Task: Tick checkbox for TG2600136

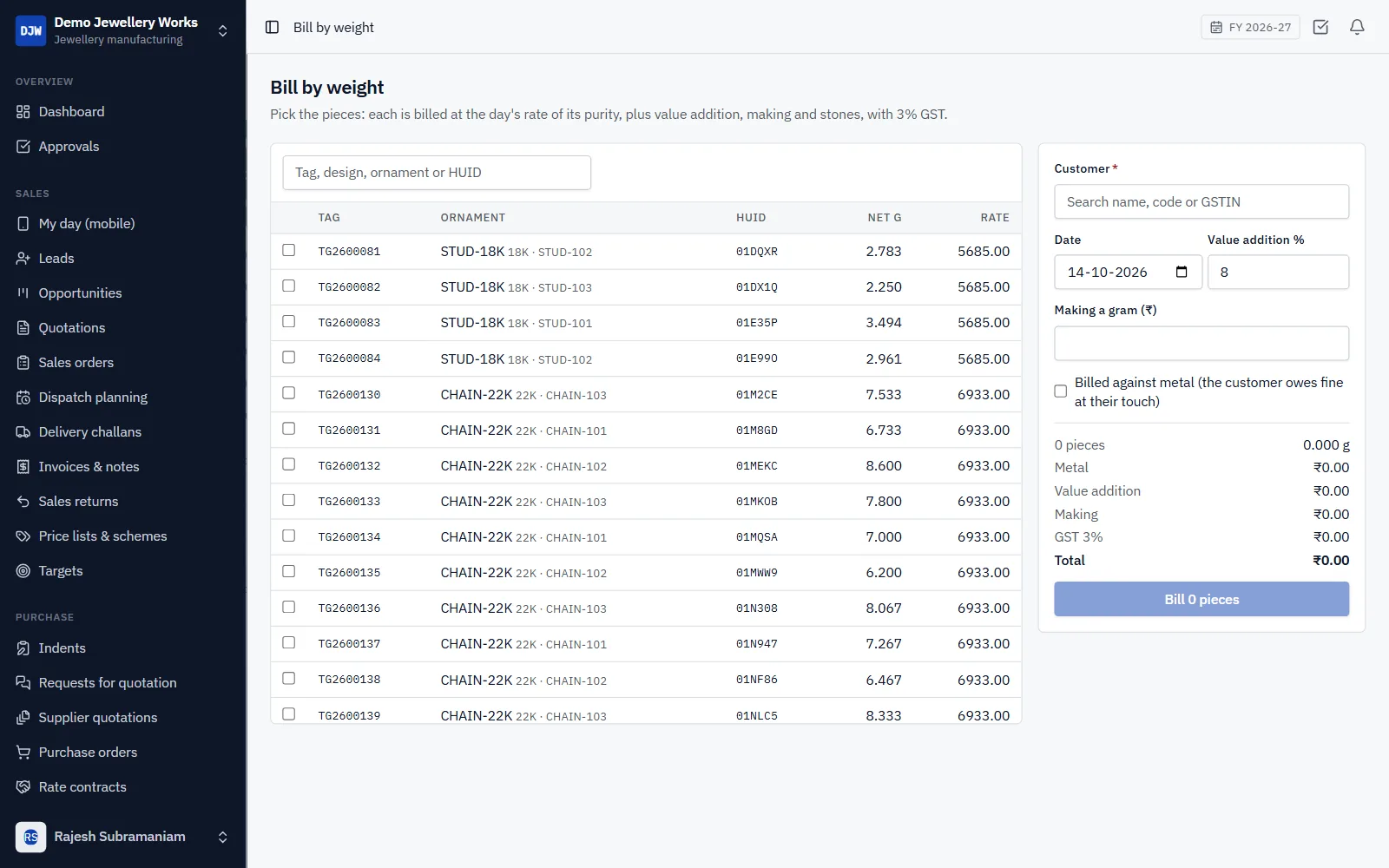Action: tap(288, 607)
